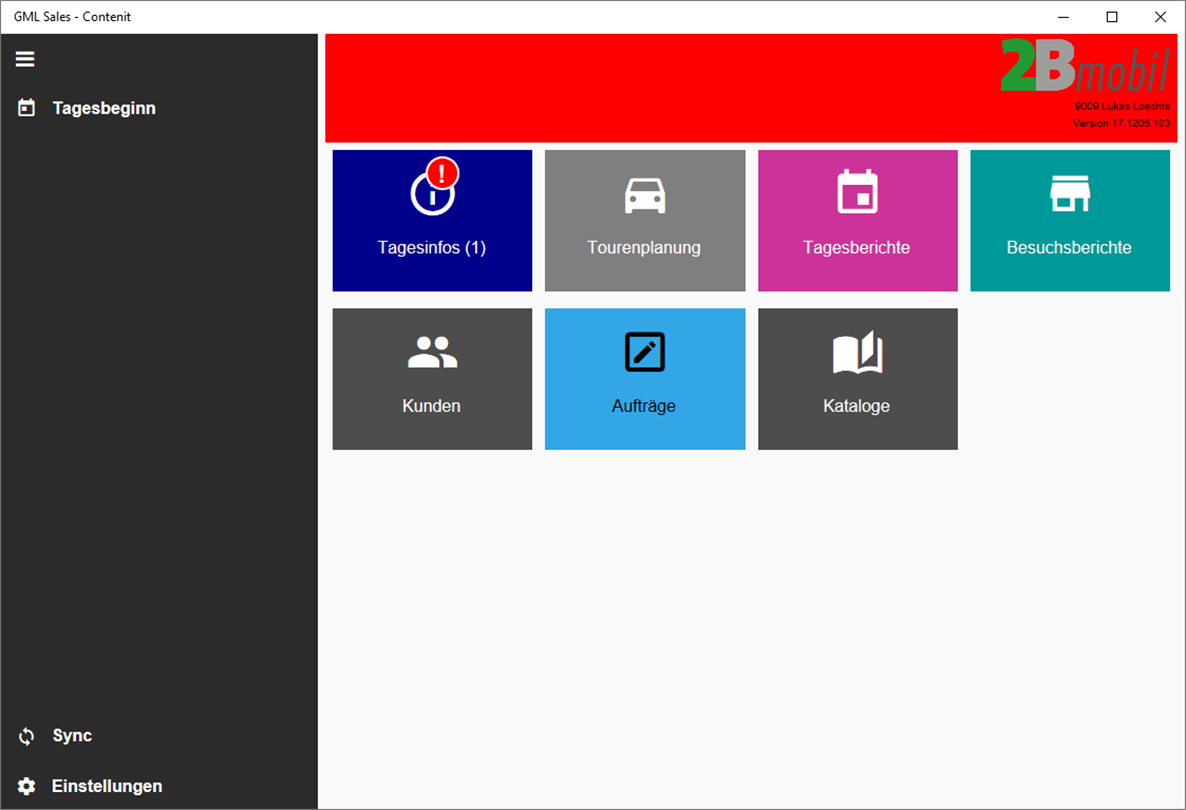Maximize the GML Sales window
Viewport: 1186px width, 810px height.
pos(1112,17)
